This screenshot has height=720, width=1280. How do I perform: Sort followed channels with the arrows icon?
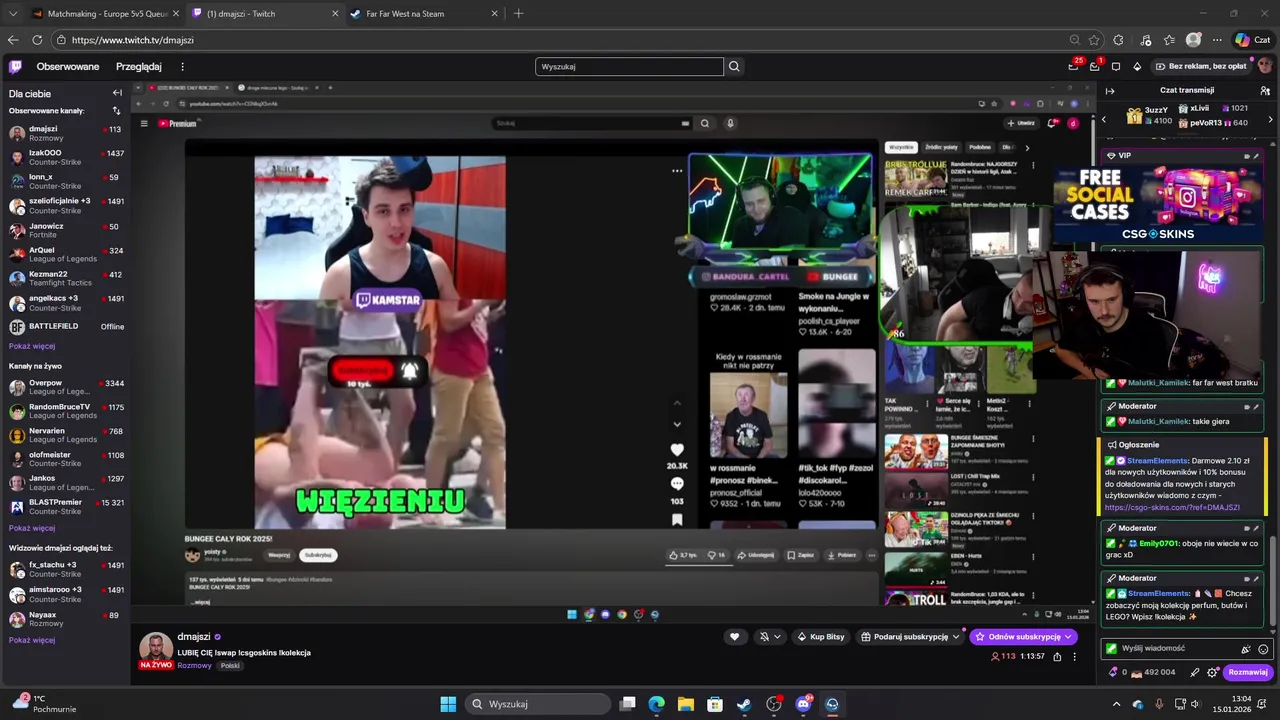pyautogui.click(x=116, y=111)
